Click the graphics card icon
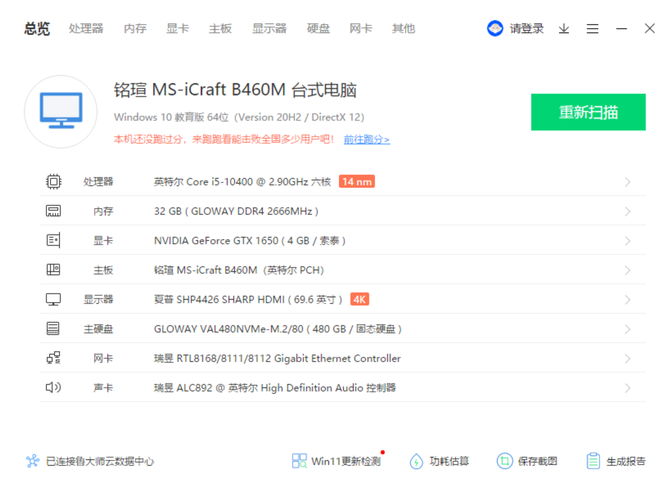The image size is (670, 490). pos(53,241)
